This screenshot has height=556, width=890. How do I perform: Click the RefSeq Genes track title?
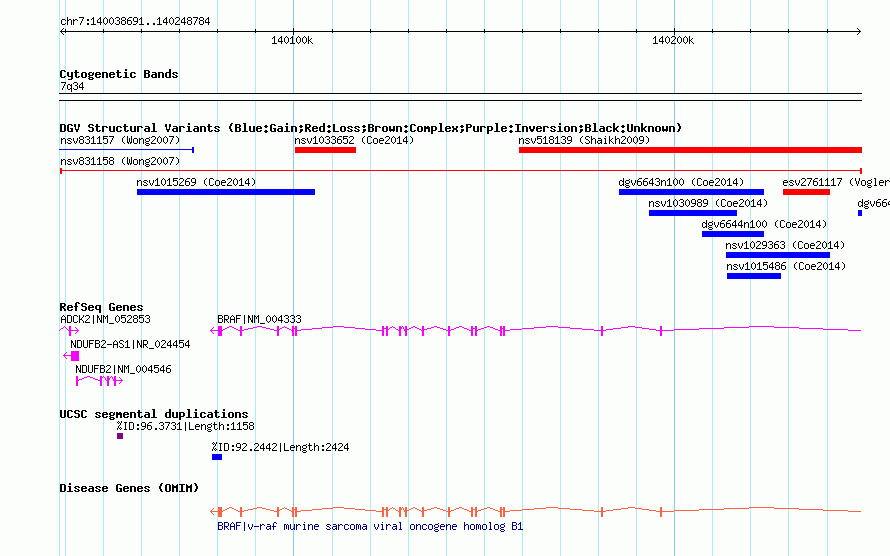tap(102, 307)
